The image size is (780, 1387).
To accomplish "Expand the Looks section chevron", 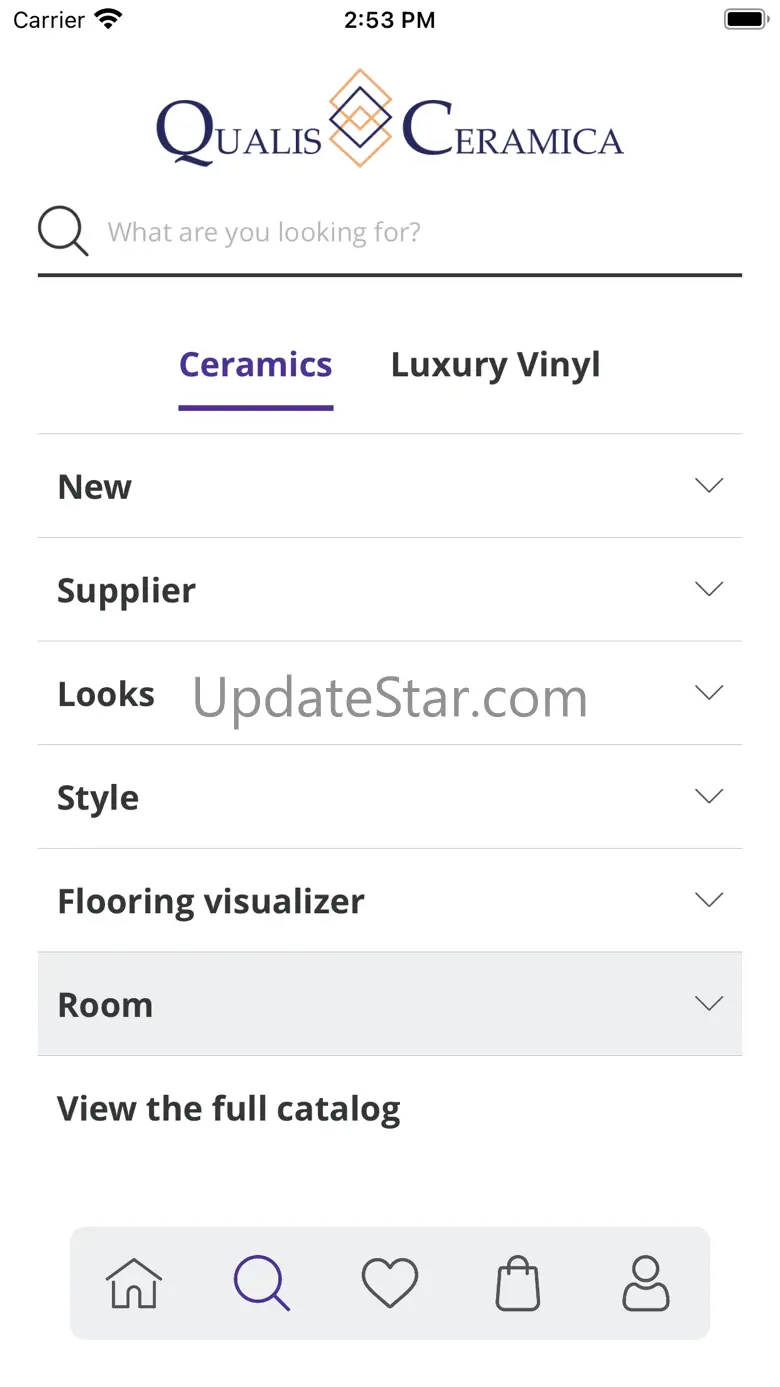I will coord(708,693).
